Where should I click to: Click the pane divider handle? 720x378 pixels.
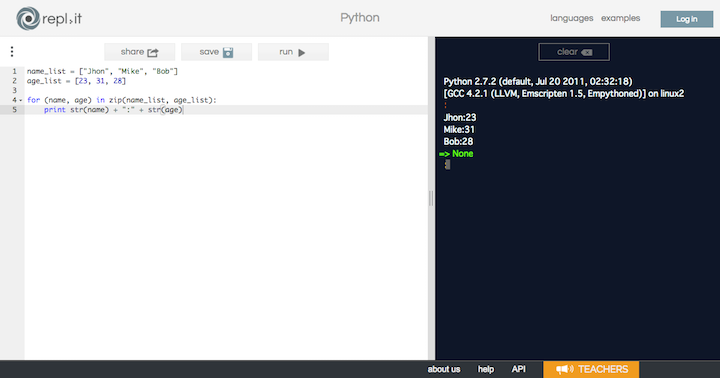[x=431, y=198]
